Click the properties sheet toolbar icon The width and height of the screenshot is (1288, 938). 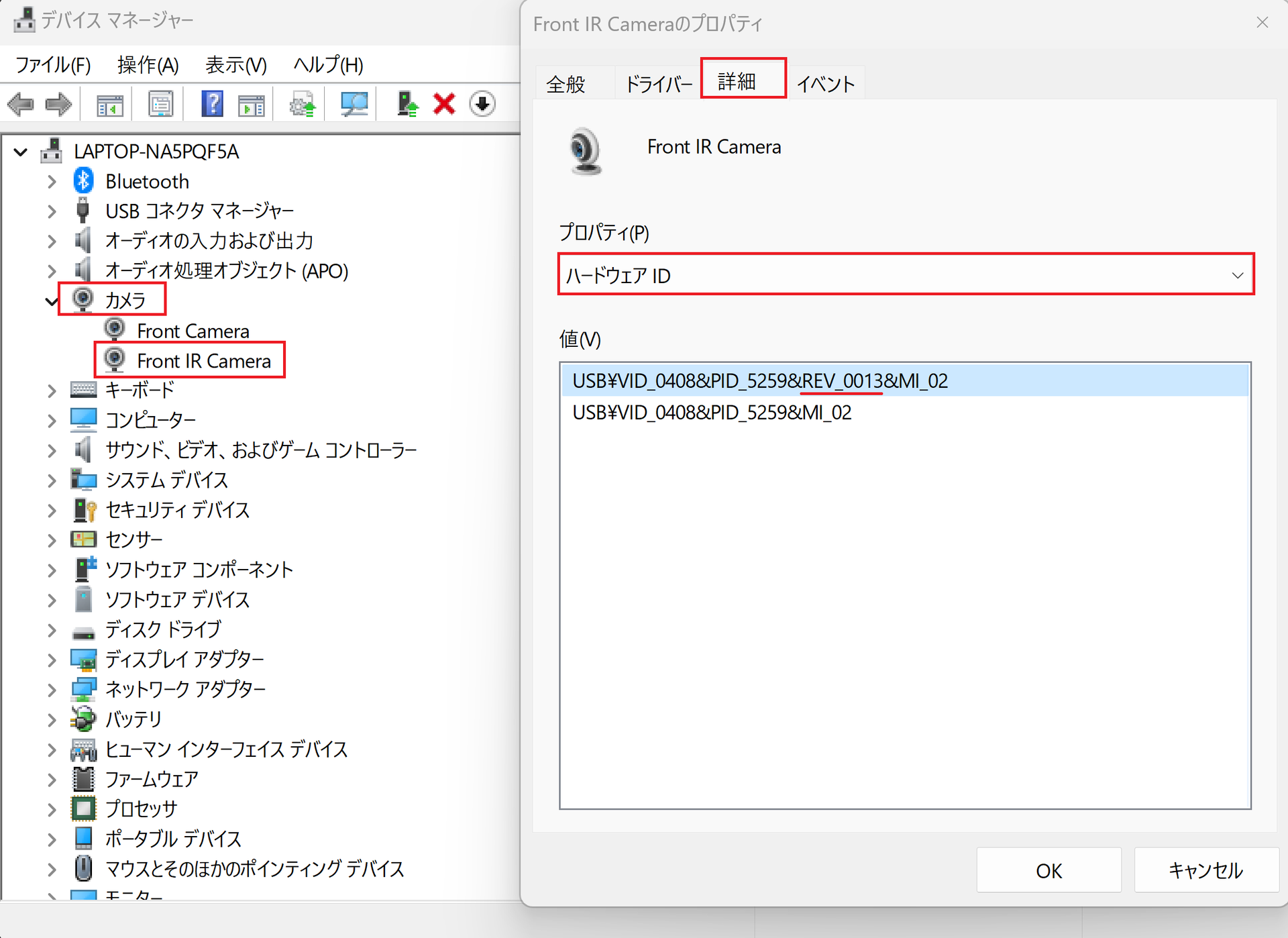click(160, 105)
